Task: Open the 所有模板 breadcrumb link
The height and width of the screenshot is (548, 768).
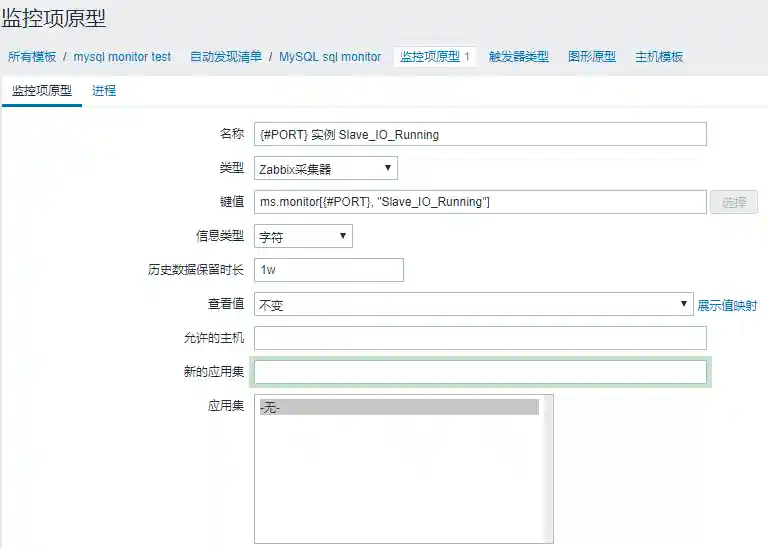Action: [x=32, y=57]
